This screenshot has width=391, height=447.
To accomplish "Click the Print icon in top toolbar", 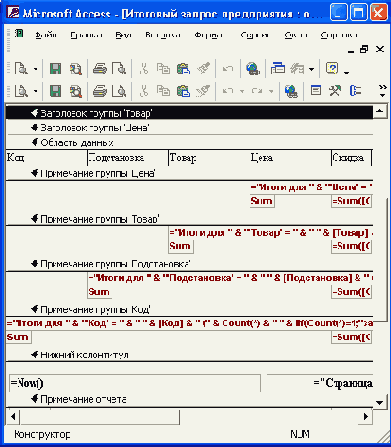I will tap(99, 69).
